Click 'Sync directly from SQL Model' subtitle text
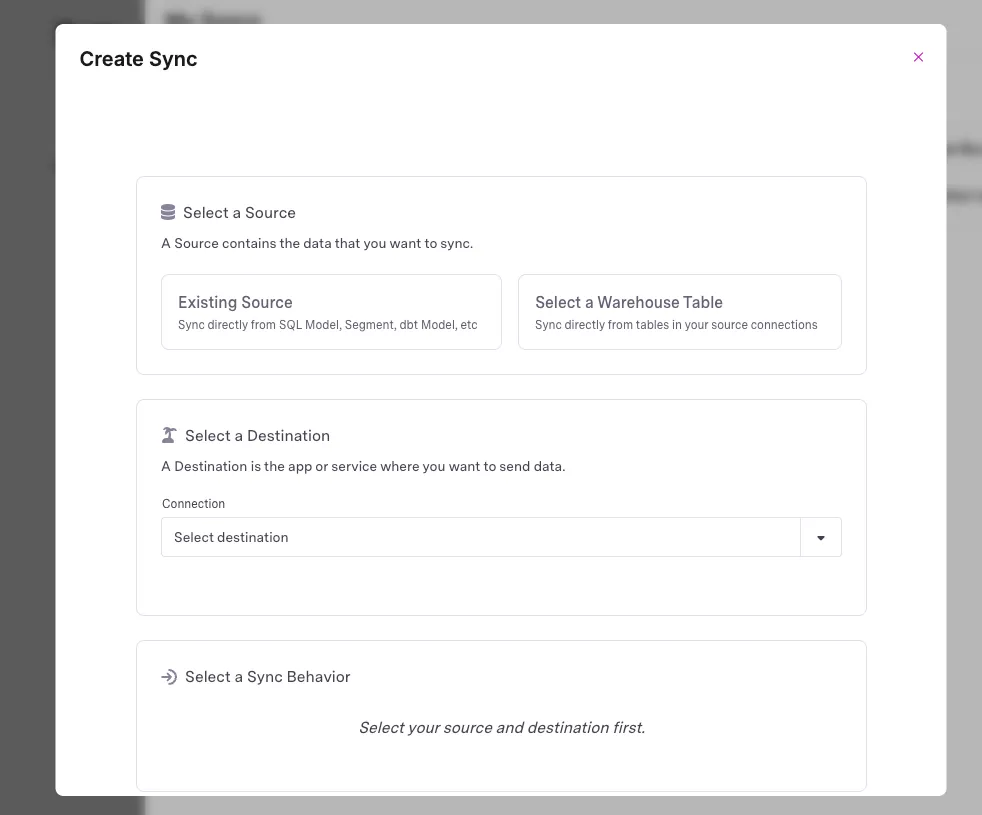 coord(328,325)
